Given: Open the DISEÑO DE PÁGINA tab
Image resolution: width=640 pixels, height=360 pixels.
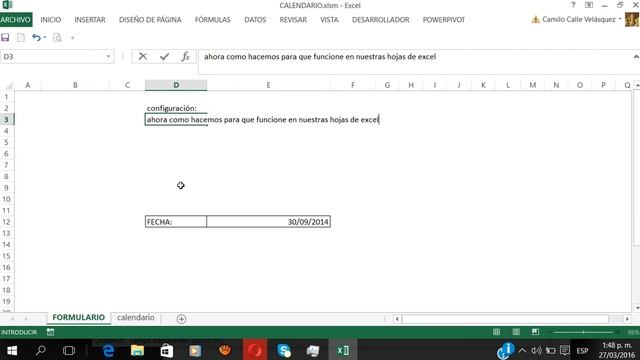Looking at the screenshot, I should (150, 20).
